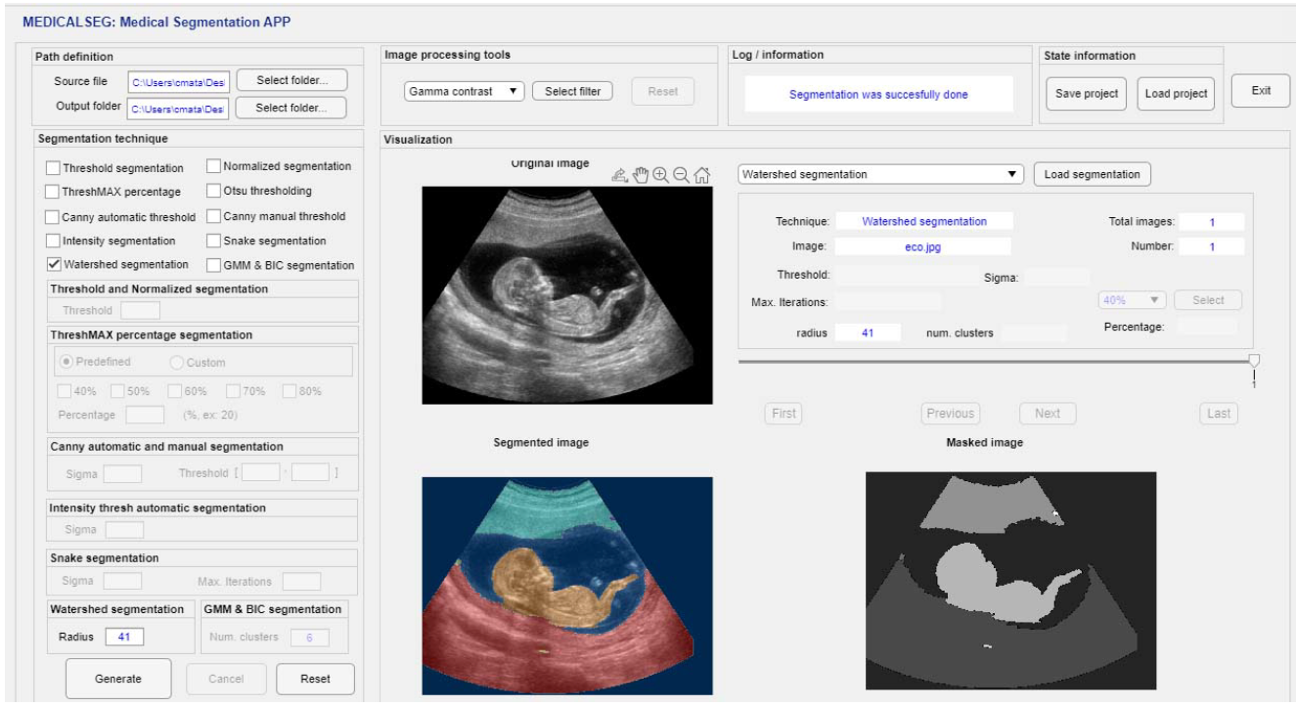
Task: Select the zoom in magnifier tool
Action: tap(661, 175)
